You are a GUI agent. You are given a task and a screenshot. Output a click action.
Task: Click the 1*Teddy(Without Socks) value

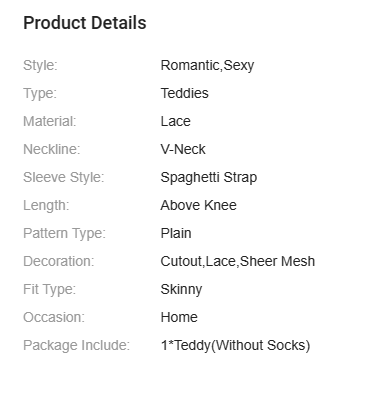point(235,345)
